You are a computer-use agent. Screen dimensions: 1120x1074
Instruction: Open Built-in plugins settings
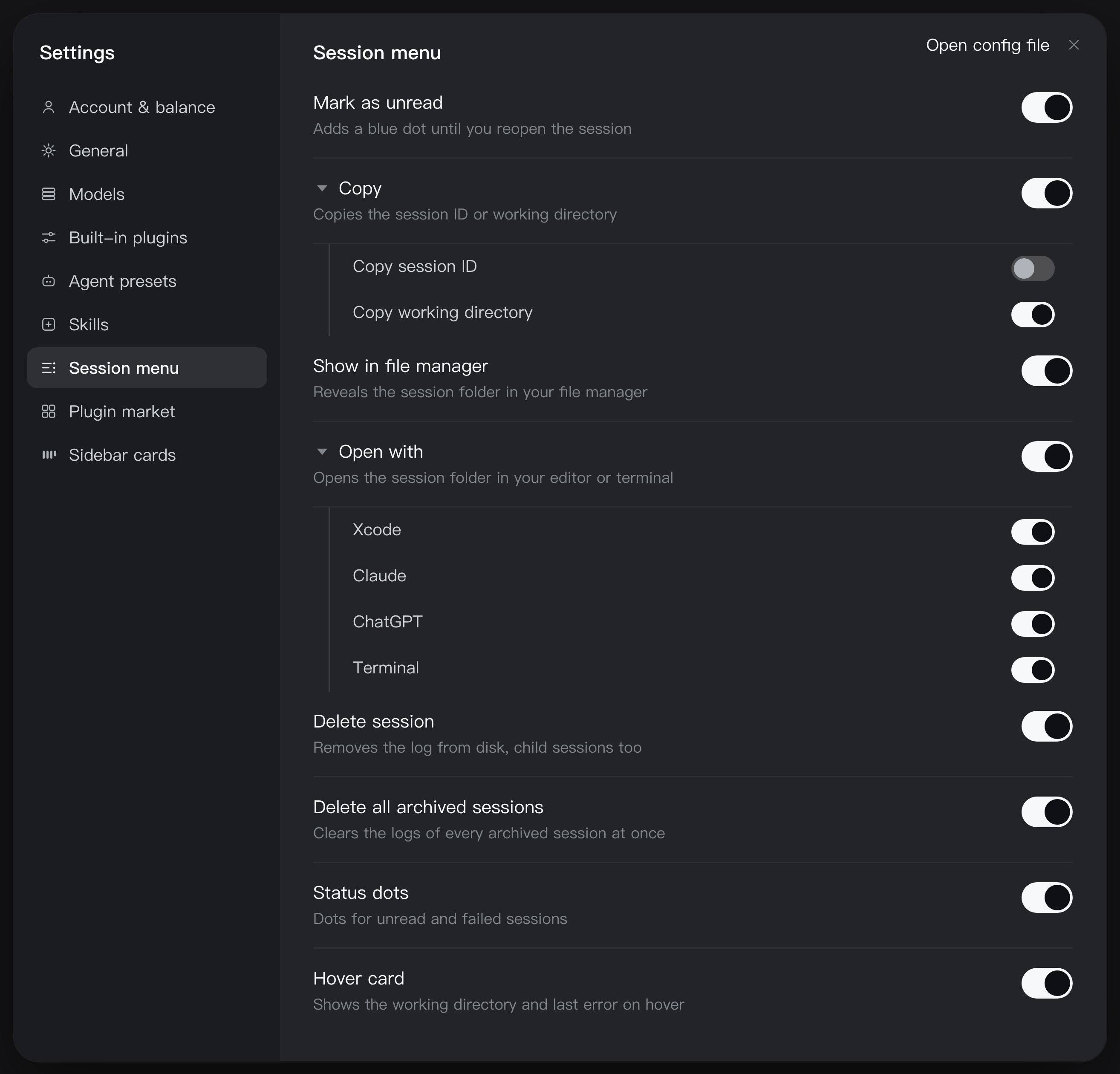[147, 237]
